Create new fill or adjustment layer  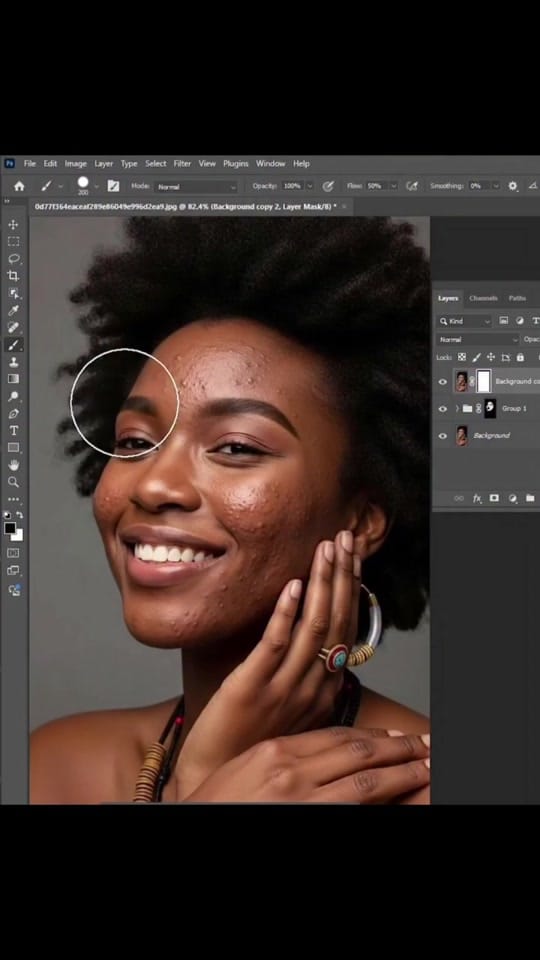512,498
